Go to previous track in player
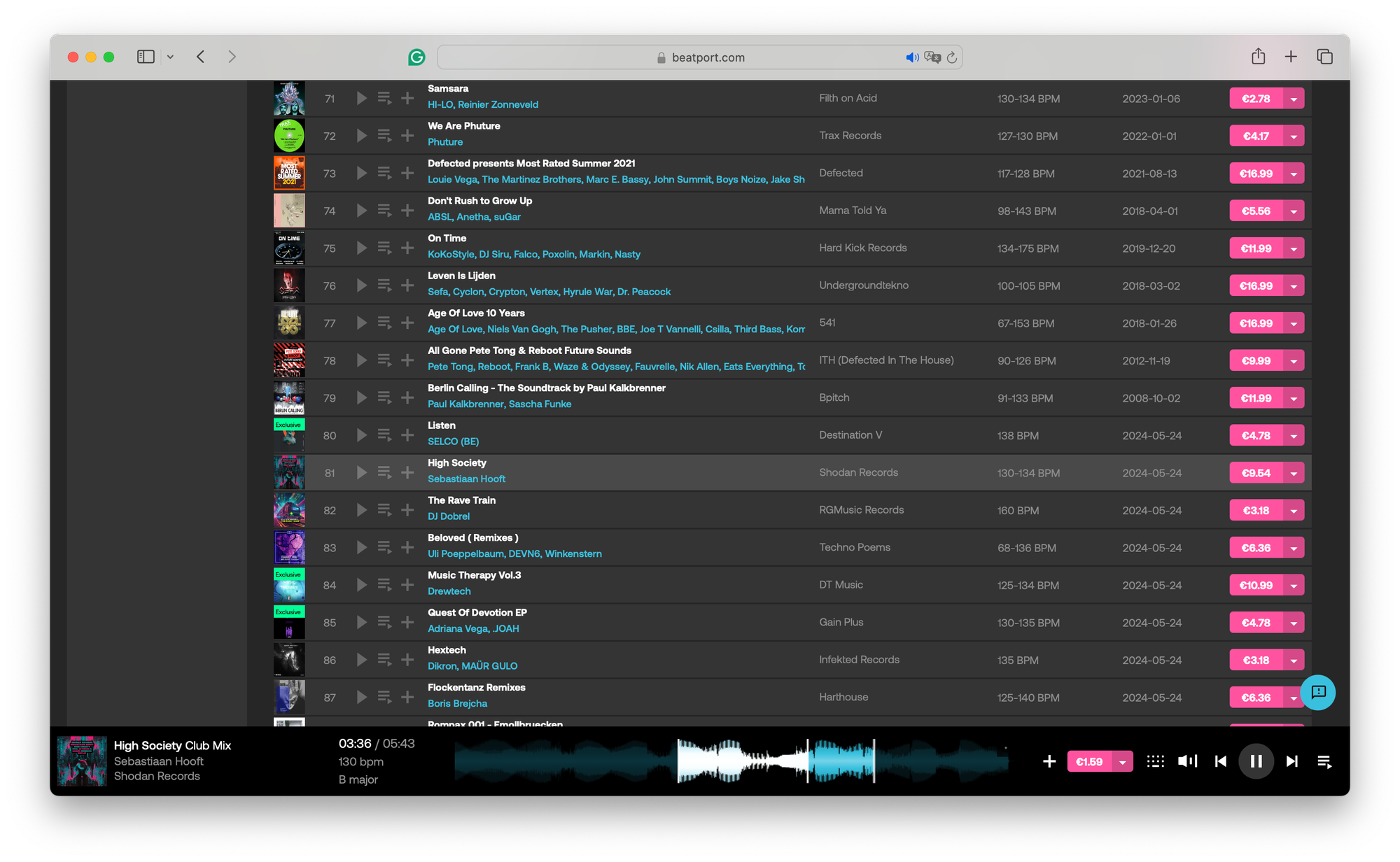 [1221, 761]
